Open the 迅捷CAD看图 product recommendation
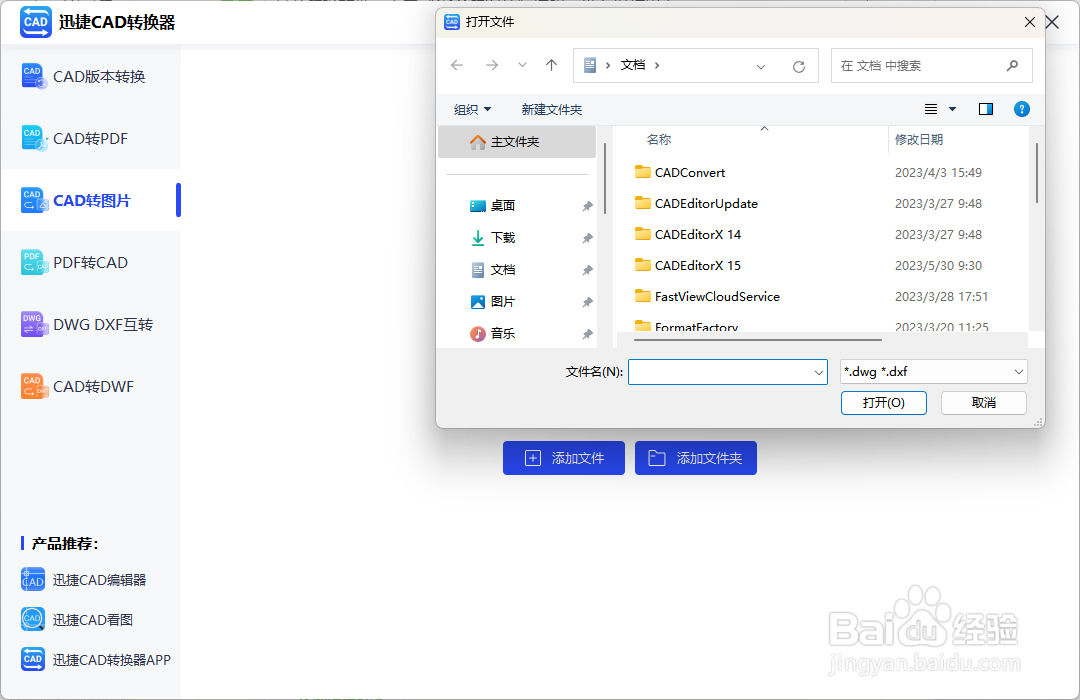 coord(77,620)
